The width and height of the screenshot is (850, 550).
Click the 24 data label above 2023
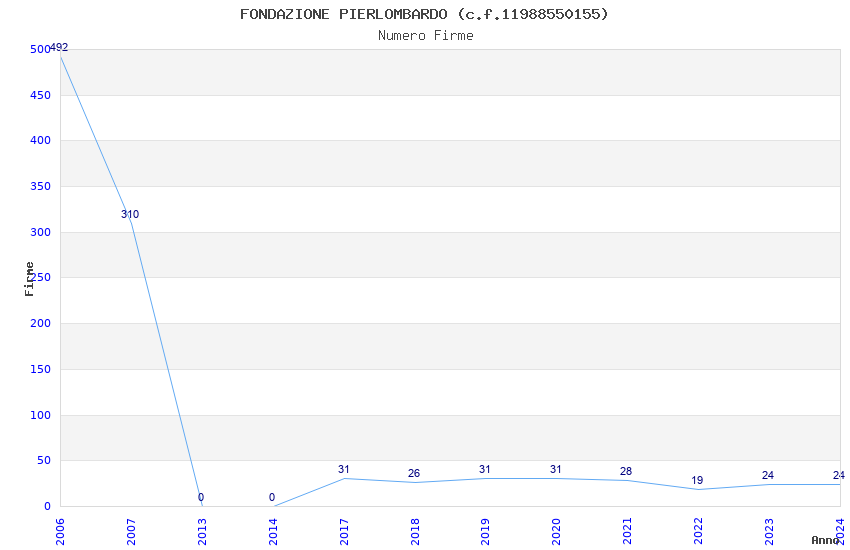coord(768,475)
